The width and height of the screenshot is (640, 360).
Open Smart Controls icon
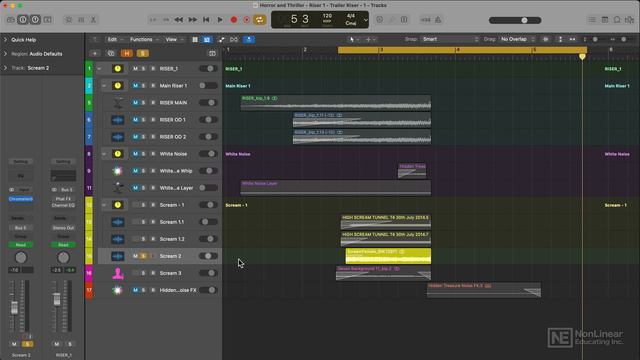[x=69, y=20]
